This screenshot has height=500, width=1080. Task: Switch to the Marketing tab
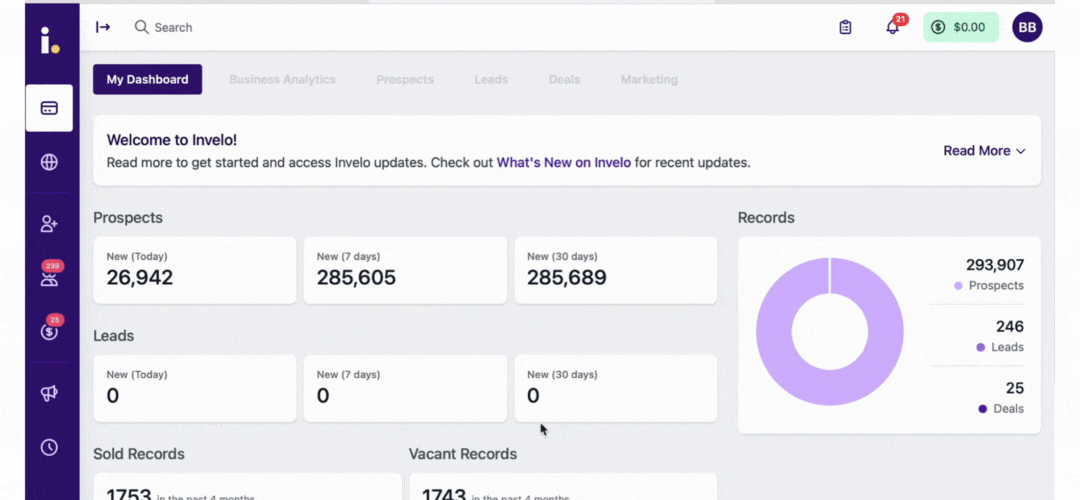point(649,79)
